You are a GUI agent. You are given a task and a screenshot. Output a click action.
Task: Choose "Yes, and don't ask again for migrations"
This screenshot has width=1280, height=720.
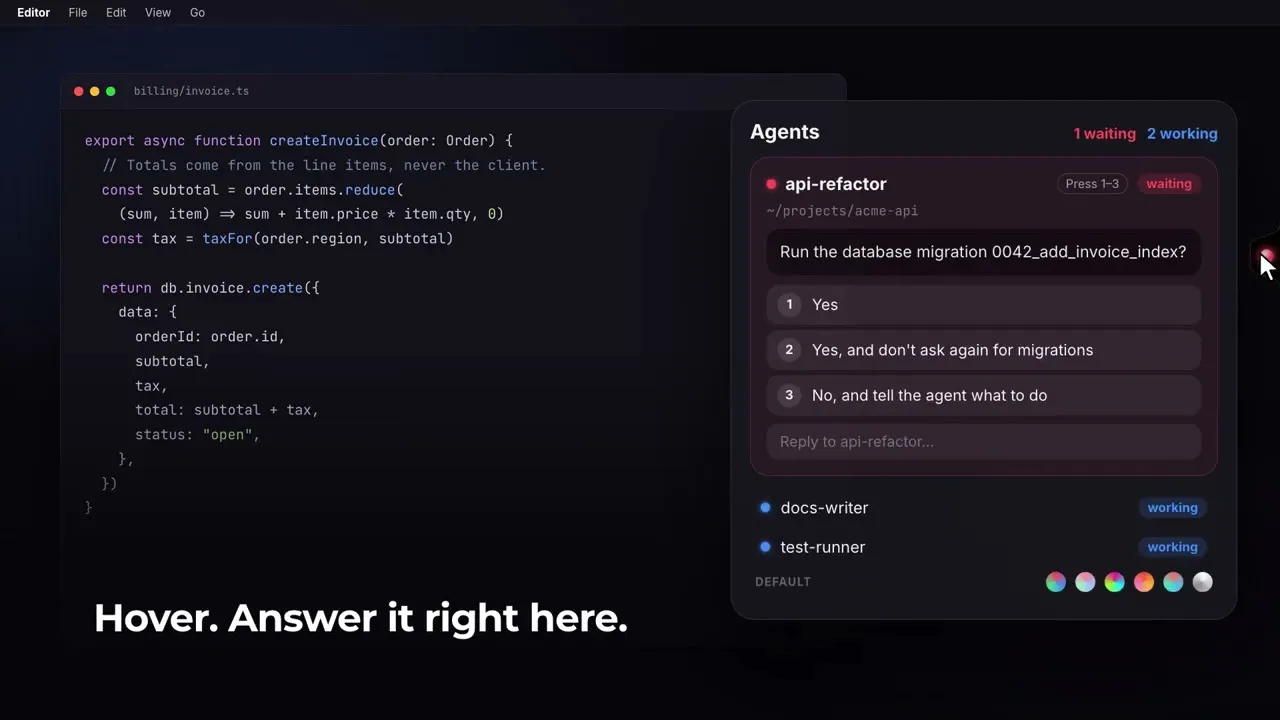[984, 350]
